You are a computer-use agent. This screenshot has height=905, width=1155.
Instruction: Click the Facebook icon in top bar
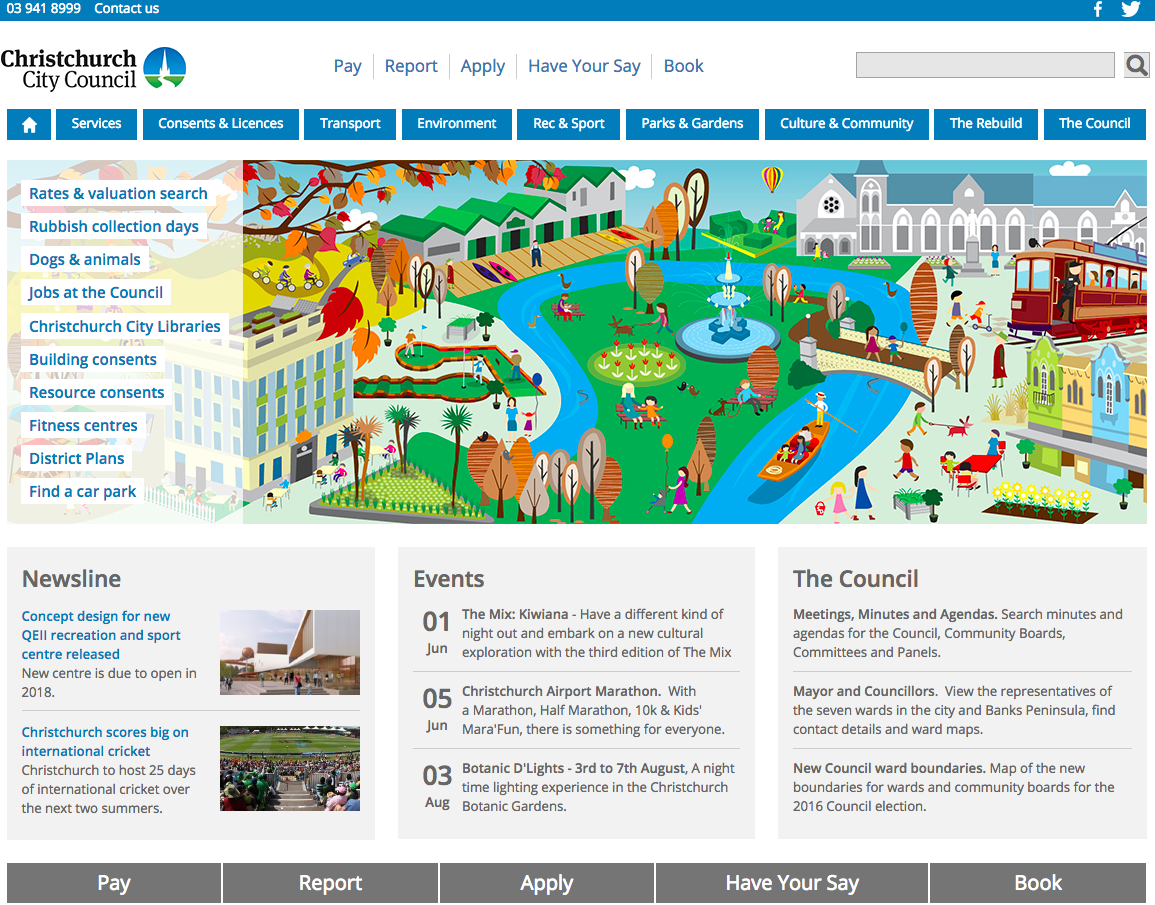(x=1097, y=9)
